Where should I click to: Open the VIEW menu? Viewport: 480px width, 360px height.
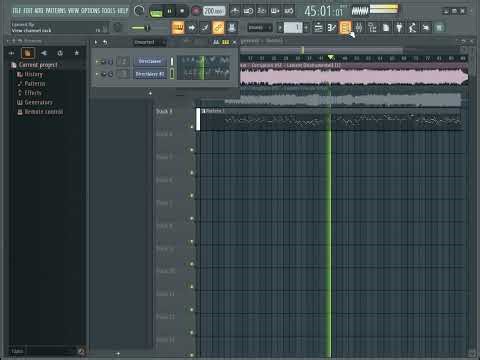pyautogui.click(x=73, y=11)
